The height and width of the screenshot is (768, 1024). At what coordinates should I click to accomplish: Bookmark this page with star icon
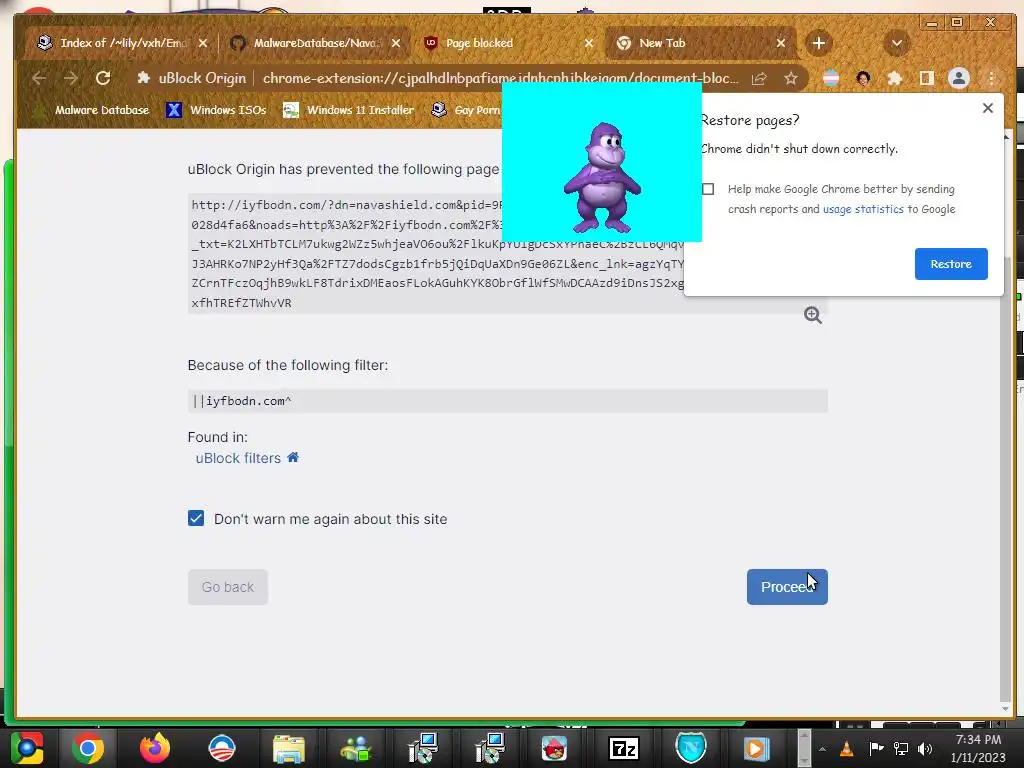tap(791, 79)
